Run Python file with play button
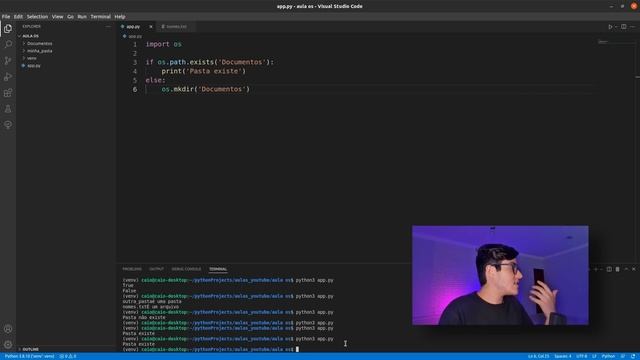640x360 pixels. [x=610, y=27]
